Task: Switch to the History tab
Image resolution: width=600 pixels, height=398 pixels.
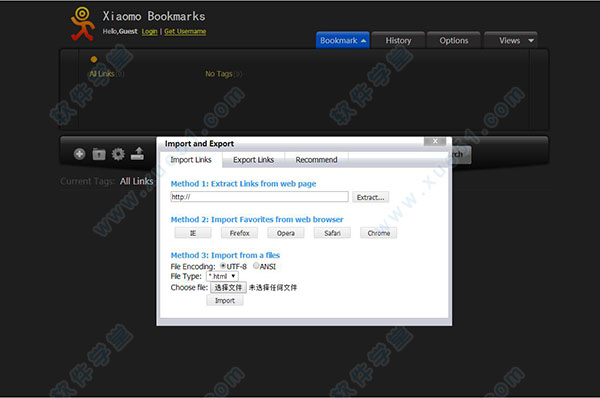Action: click(x=398, y=40)
